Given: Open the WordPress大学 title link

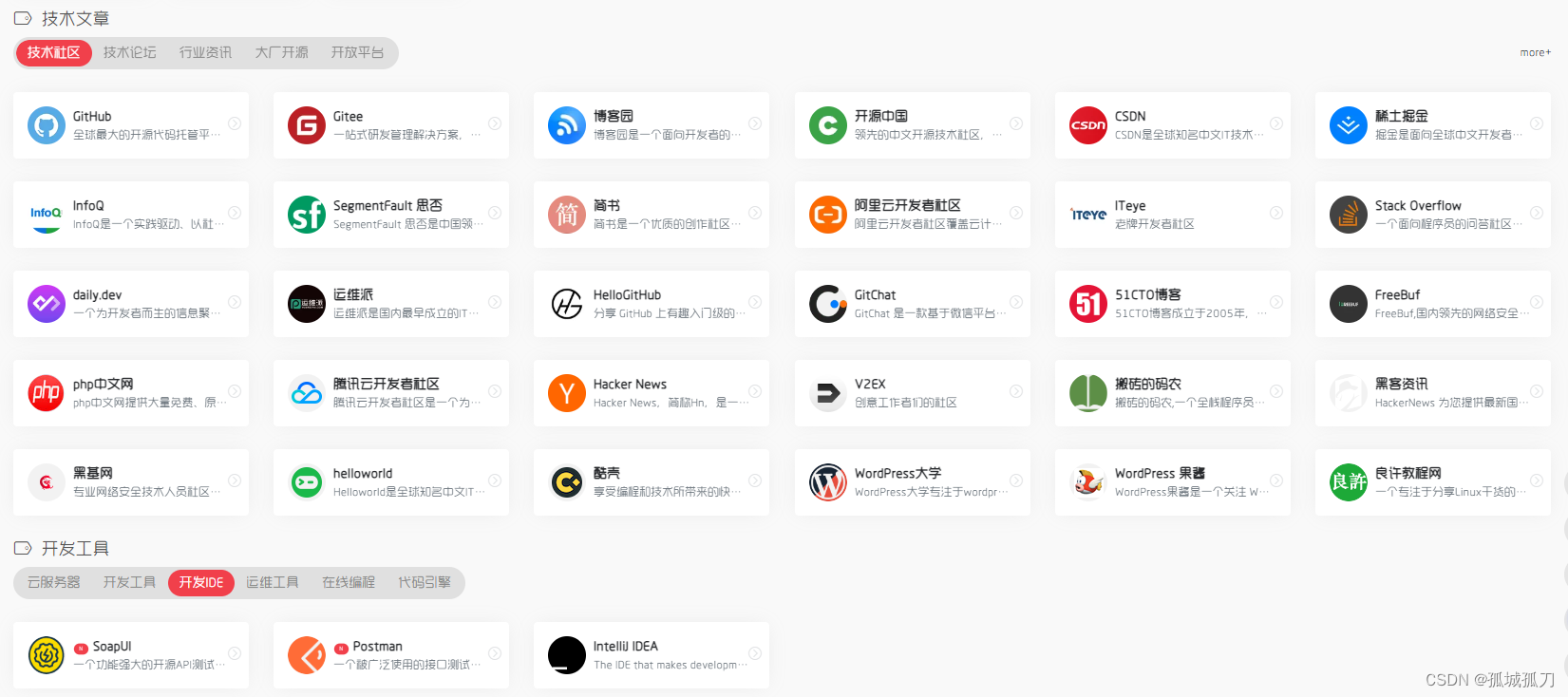Looking at the screenshot, I should (897, 474).
